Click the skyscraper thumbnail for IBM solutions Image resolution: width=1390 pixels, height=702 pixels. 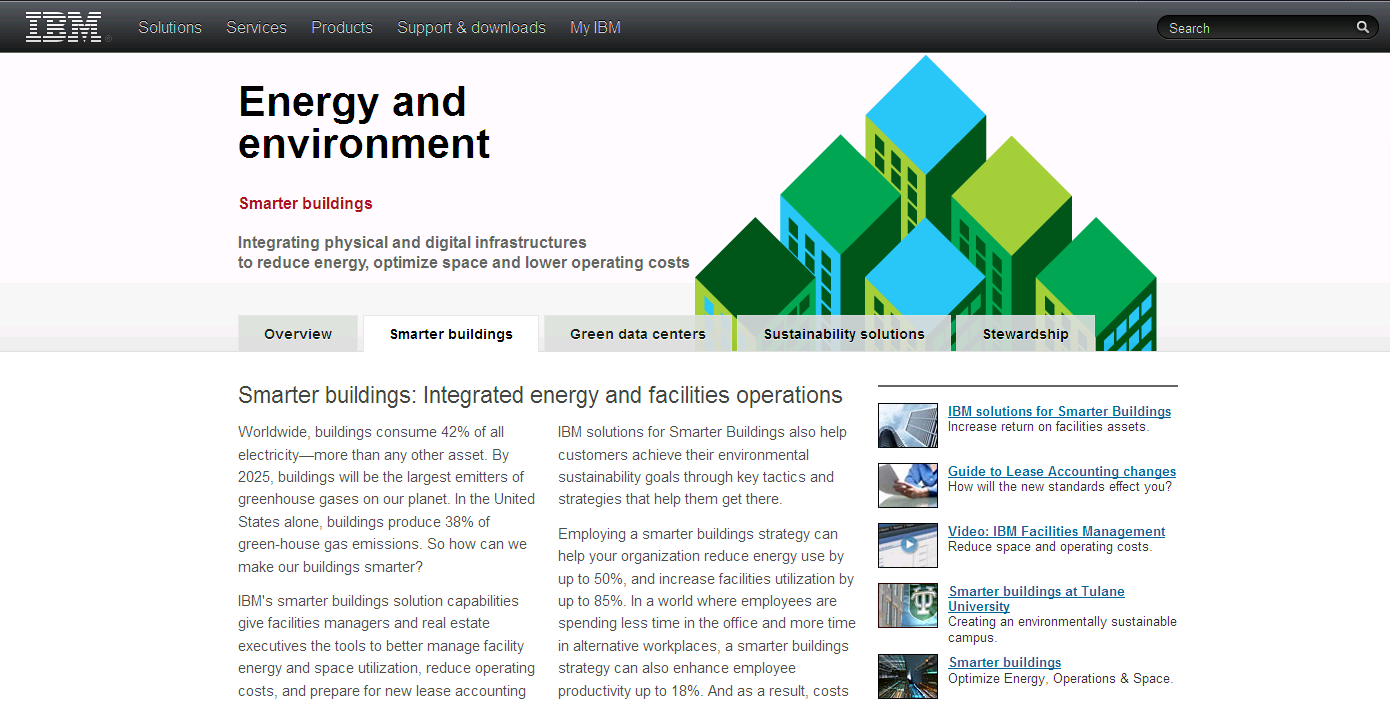pos(908,425)
